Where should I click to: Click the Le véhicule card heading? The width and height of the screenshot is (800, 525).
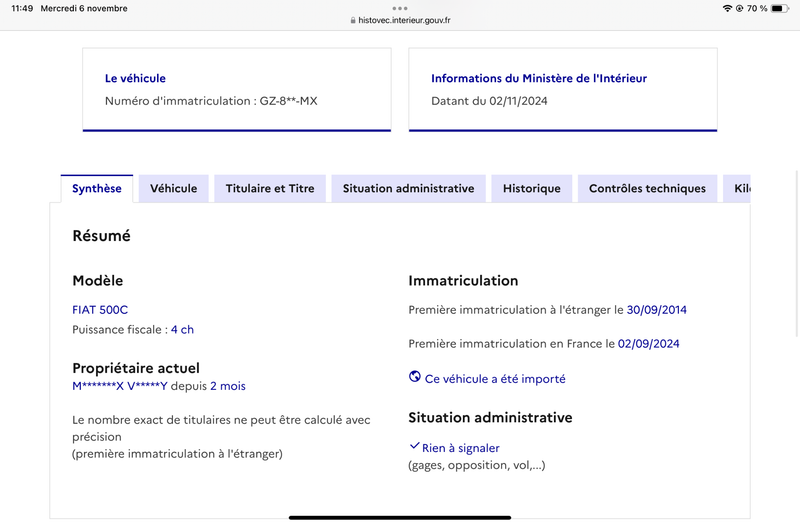coord(135,78)
